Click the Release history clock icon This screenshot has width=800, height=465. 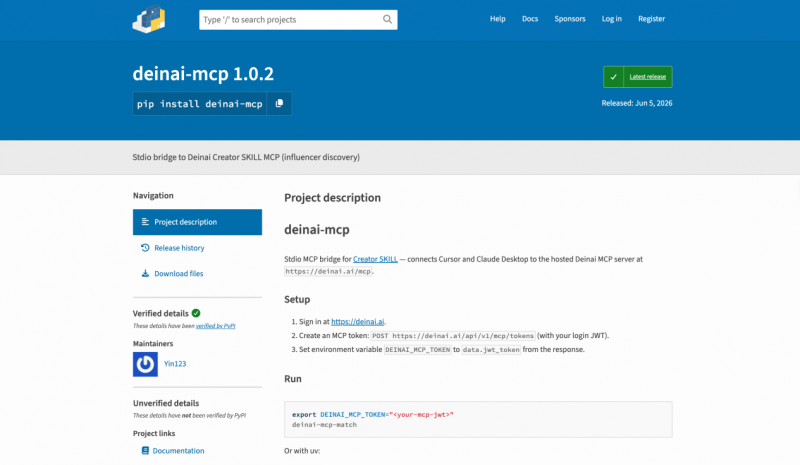145,248
